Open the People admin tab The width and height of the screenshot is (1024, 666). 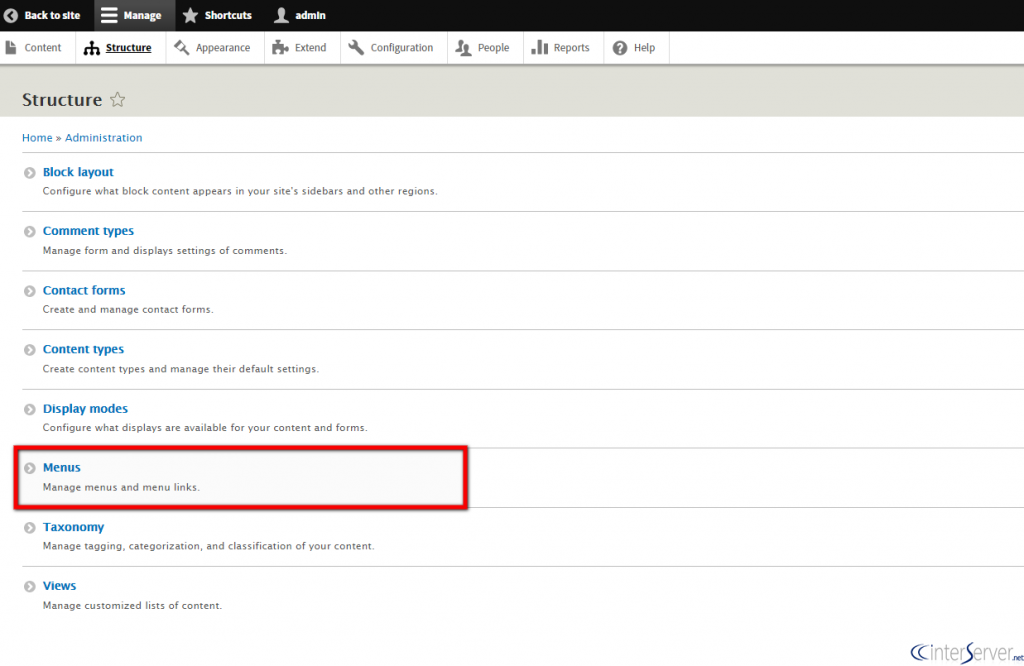click(485, 48)
